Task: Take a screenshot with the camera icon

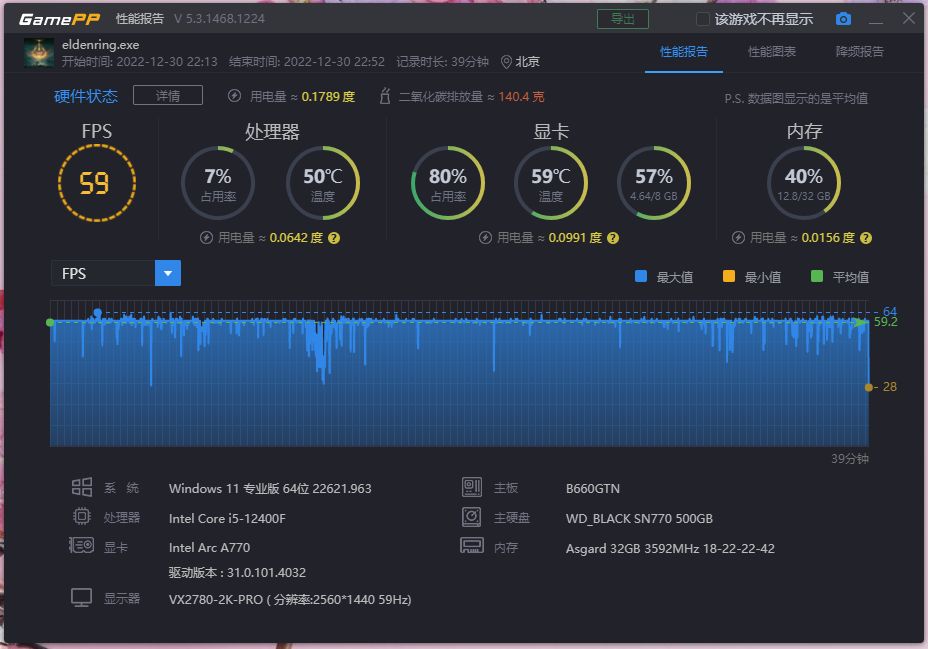Action: click(842, 18)
